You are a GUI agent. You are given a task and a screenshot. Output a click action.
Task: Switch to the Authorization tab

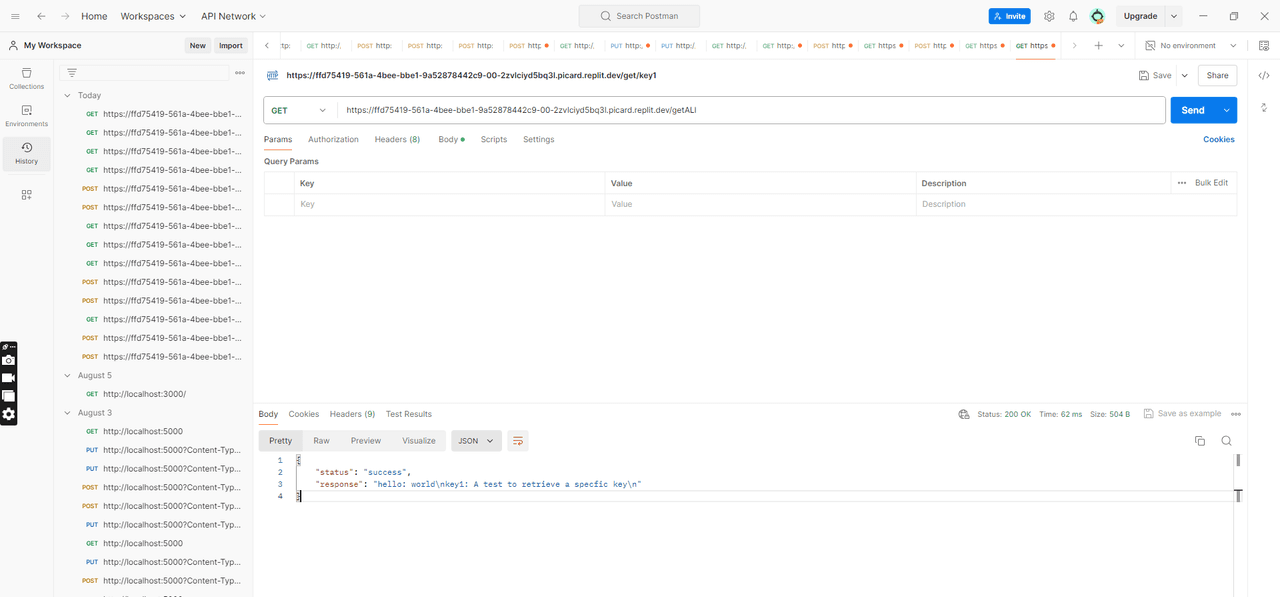coord(333,140)
